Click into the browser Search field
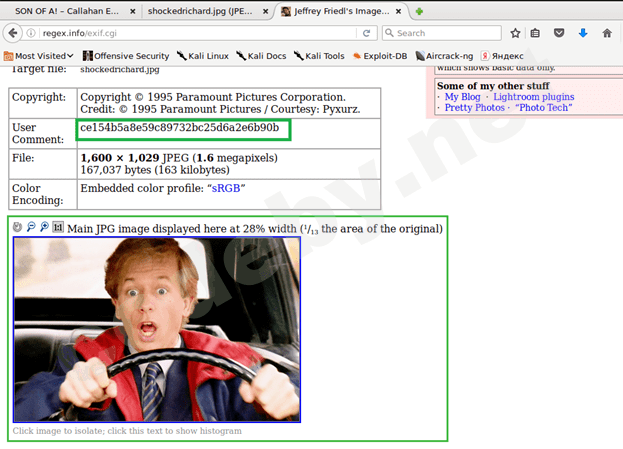623x449 pixels. pyautogui.click(x=441, y=33)
